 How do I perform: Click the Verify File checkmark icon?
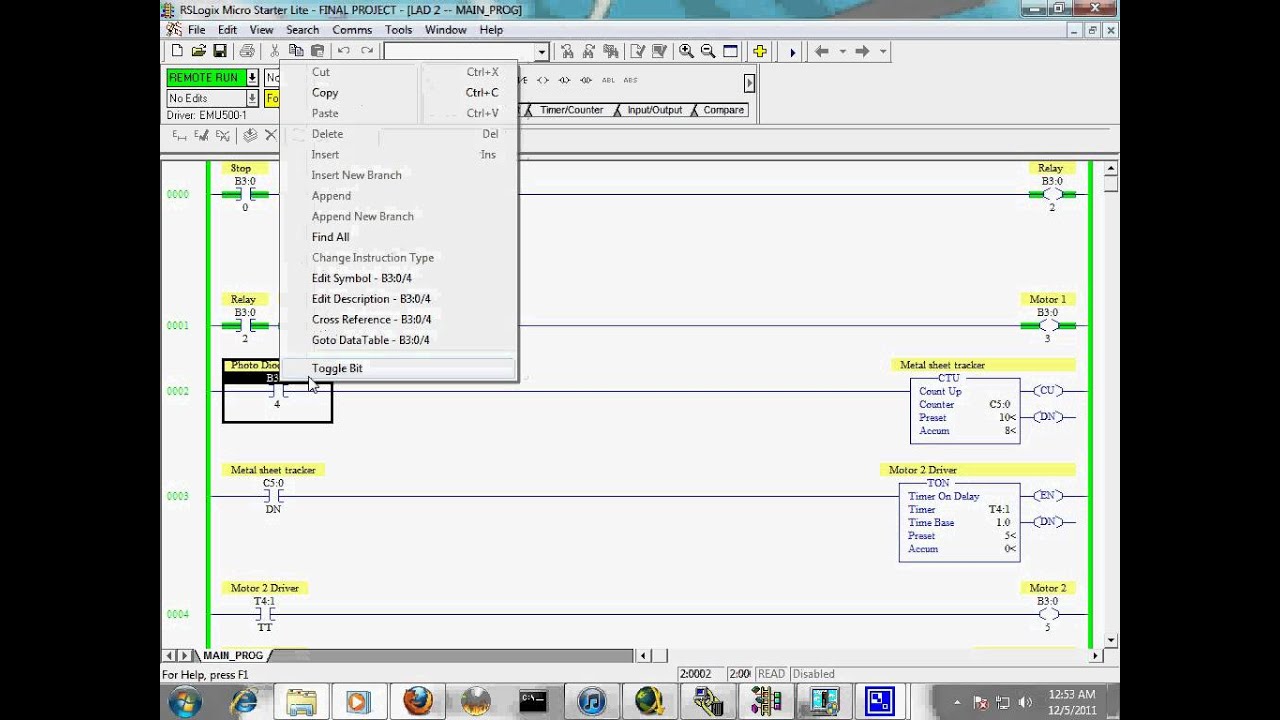click(637, 51)
